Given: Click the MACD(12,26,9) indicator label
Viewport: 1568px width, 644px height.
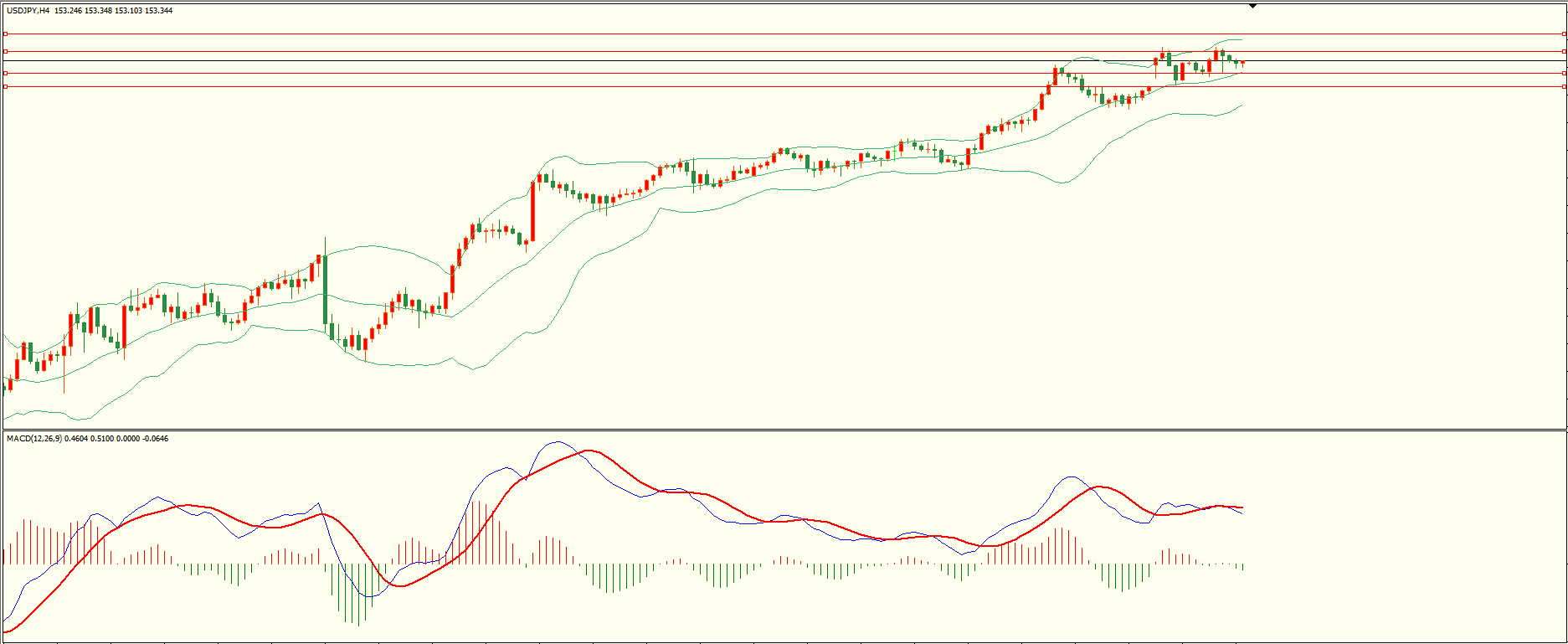Looking at the screenshot, I should 33,439.
